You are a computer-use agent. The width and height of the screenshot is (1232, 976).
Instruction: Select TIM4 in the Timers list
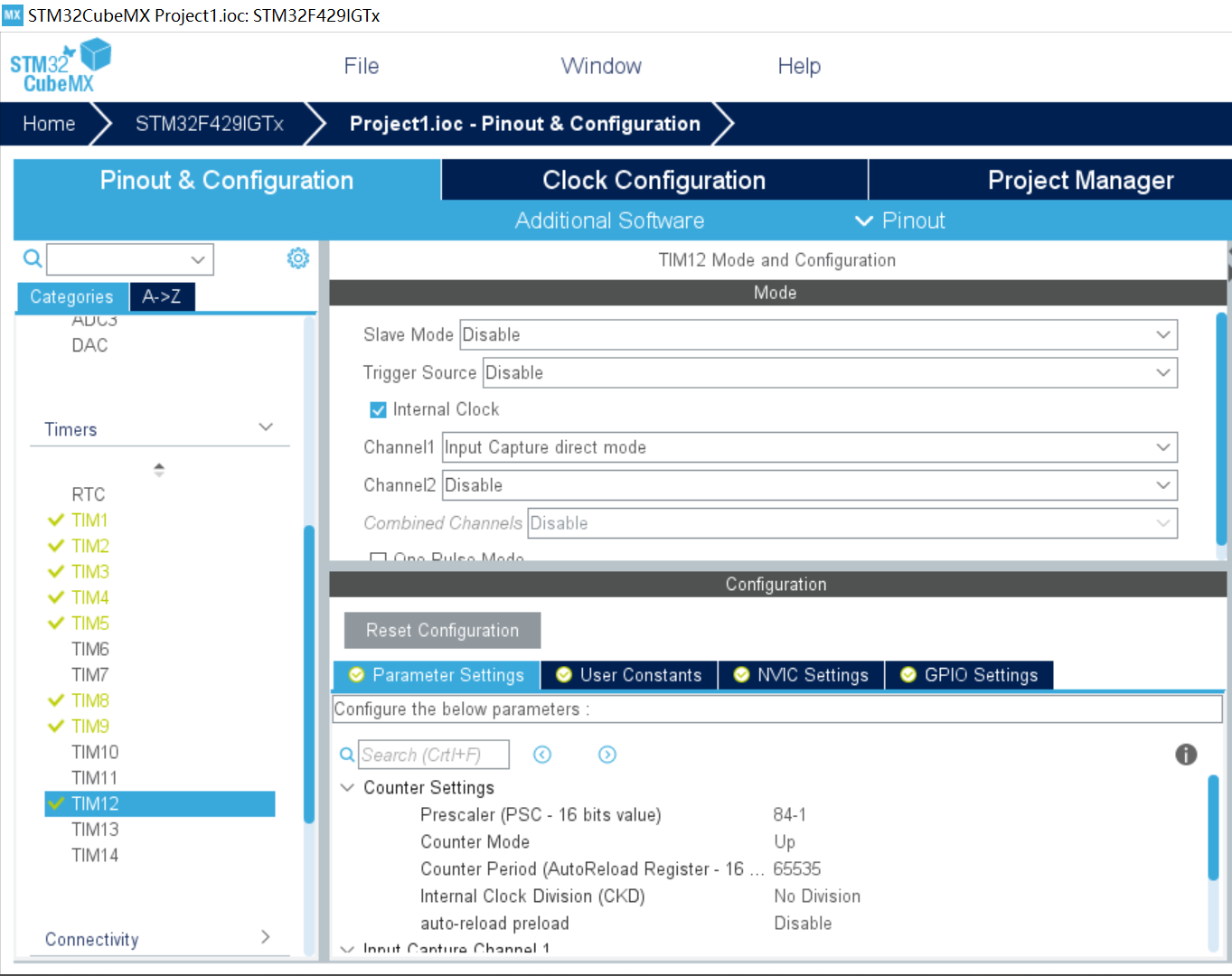point(90,597)
